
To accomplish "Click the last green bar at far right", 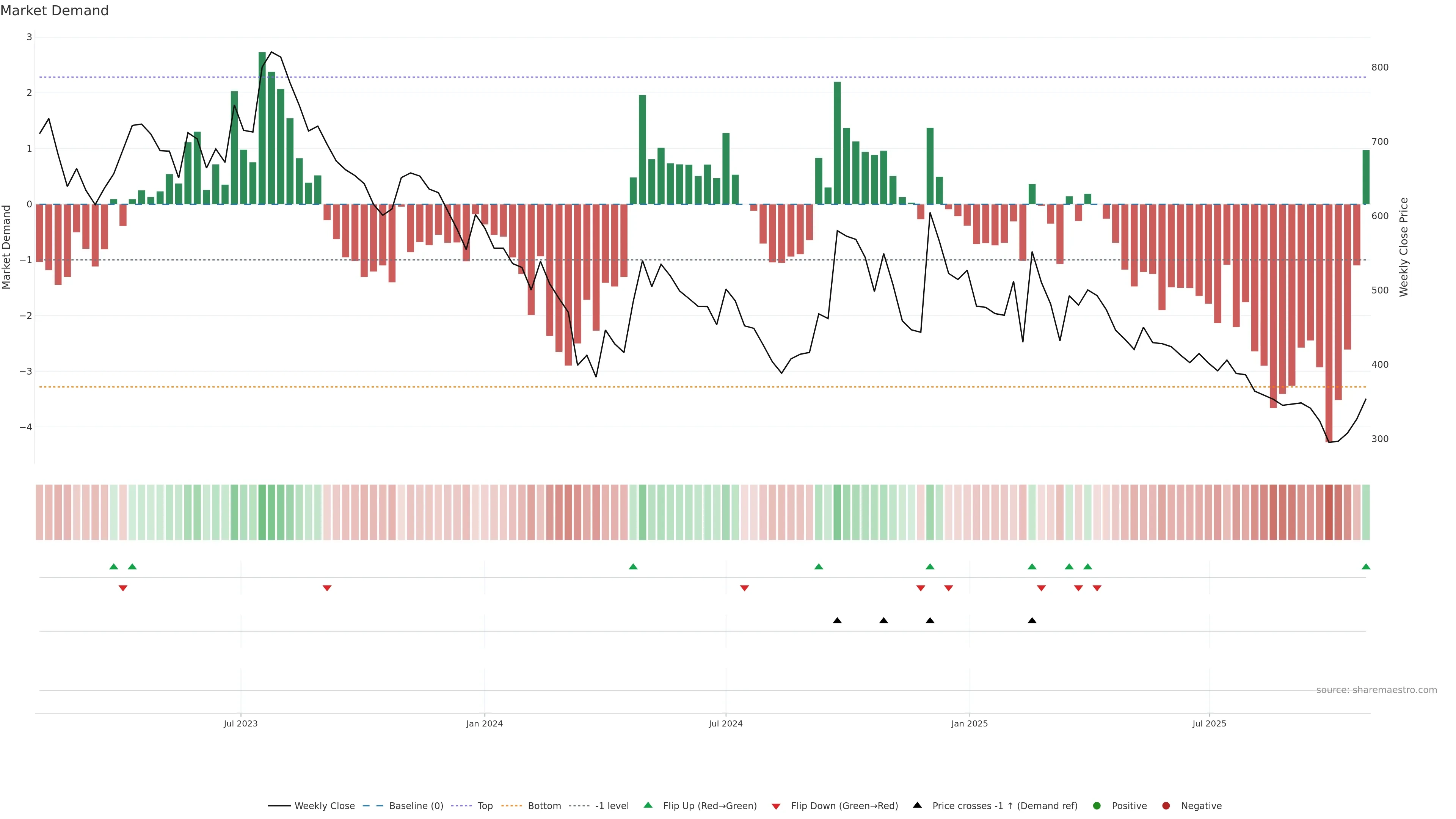I will pyautogui.click(x=1365, y=177).
